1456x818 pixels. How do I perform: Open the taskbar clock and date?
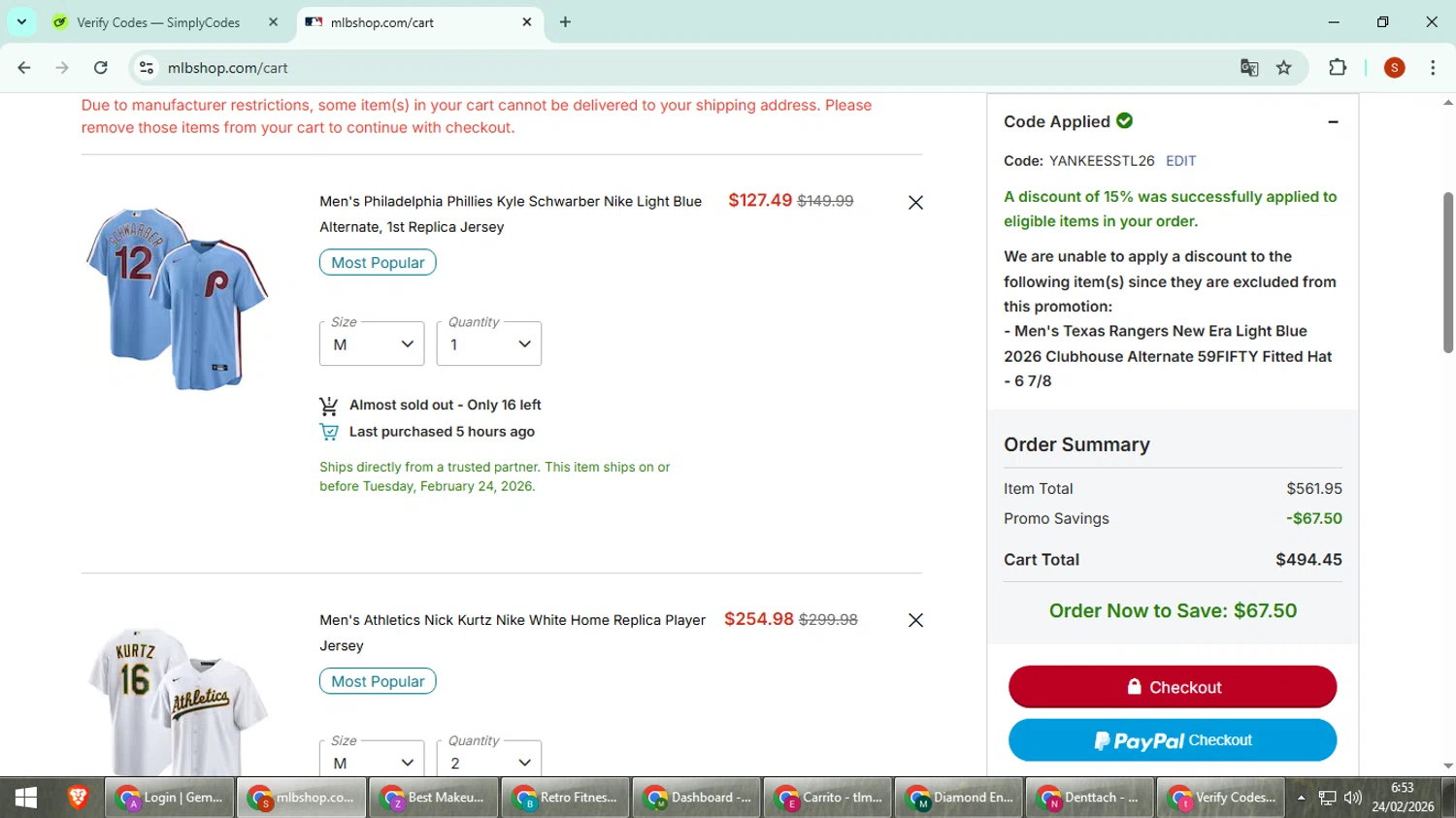coord(1403,798)
